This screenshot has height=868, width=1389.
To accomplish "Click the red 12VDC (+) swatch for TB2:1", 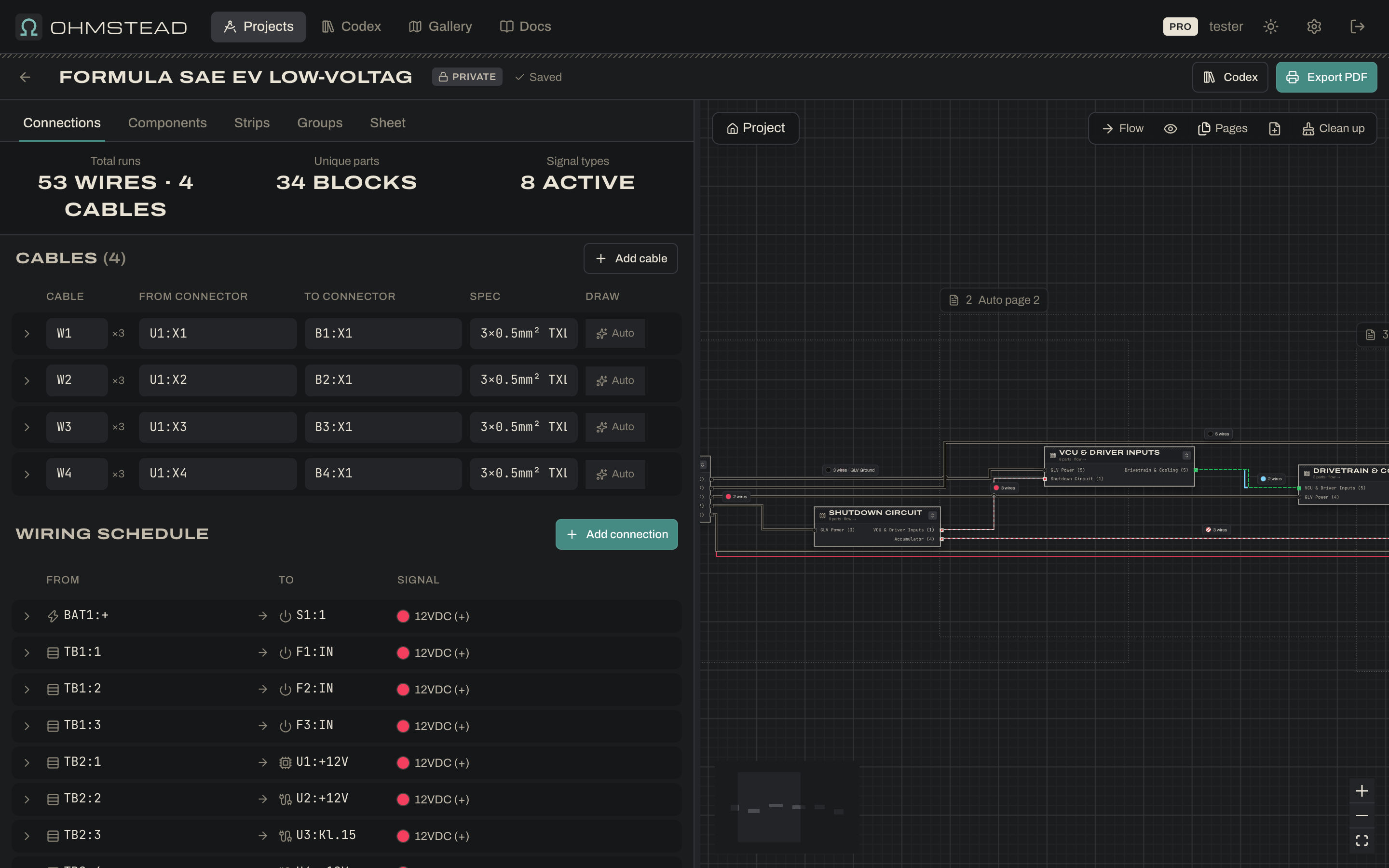I will [403, 763].
